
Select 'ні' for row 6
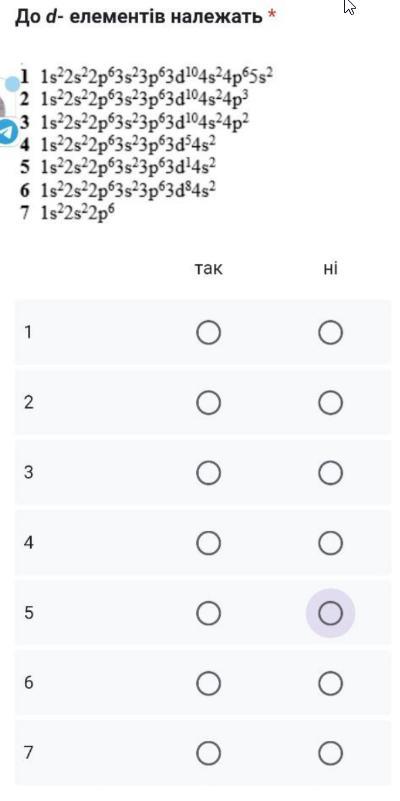(331, 683)
